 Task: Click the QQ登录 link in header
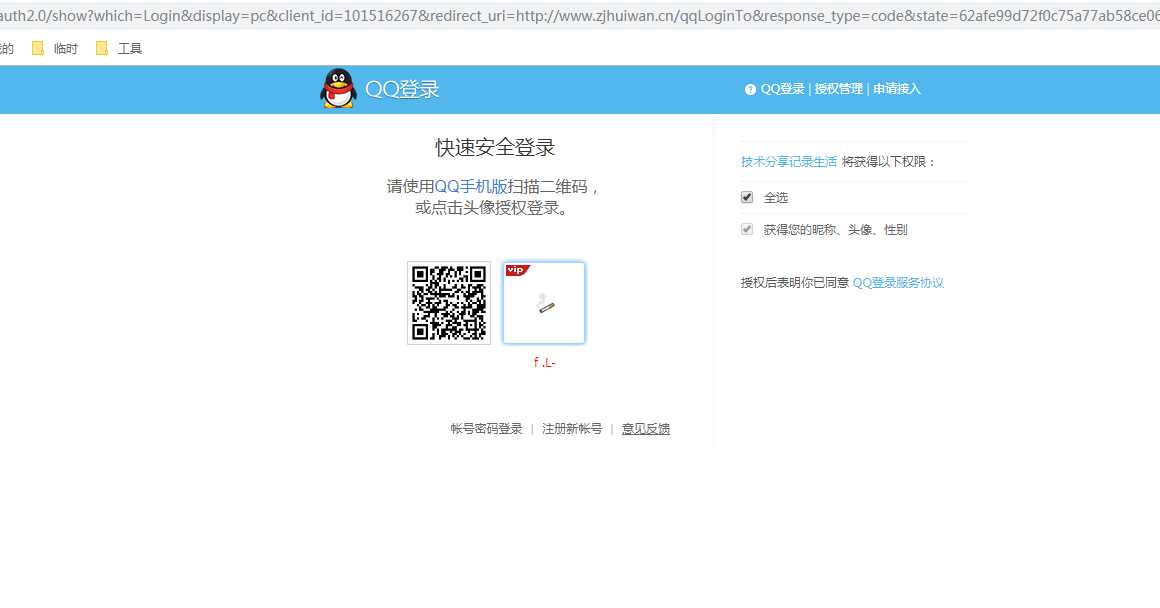coord(783,89)
